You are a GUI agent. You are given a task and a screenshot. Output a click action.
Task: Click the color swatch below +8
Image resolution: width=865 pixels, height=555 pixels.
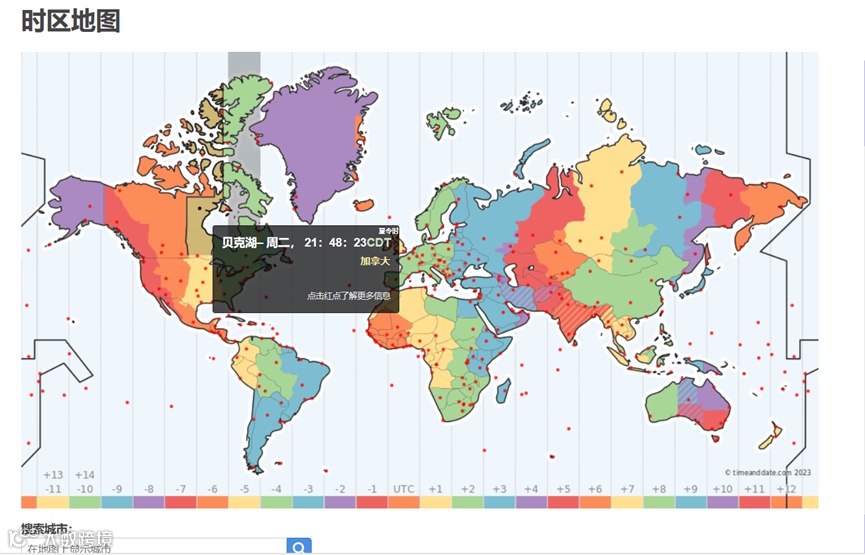coord(659,502)
